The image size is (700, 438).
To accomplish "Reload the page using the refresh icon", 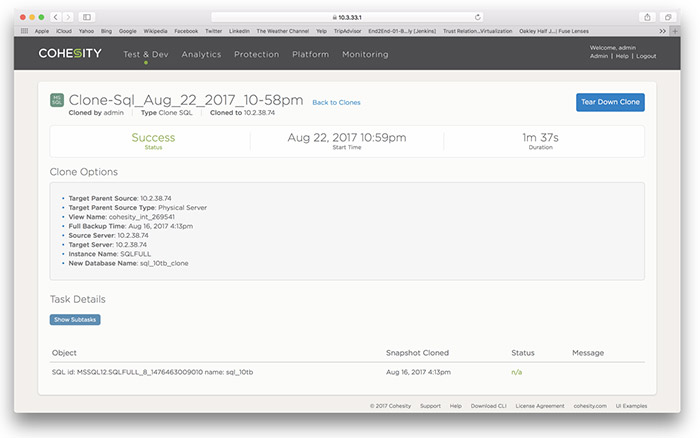I will pyautogui.click(x=477, y=17).
